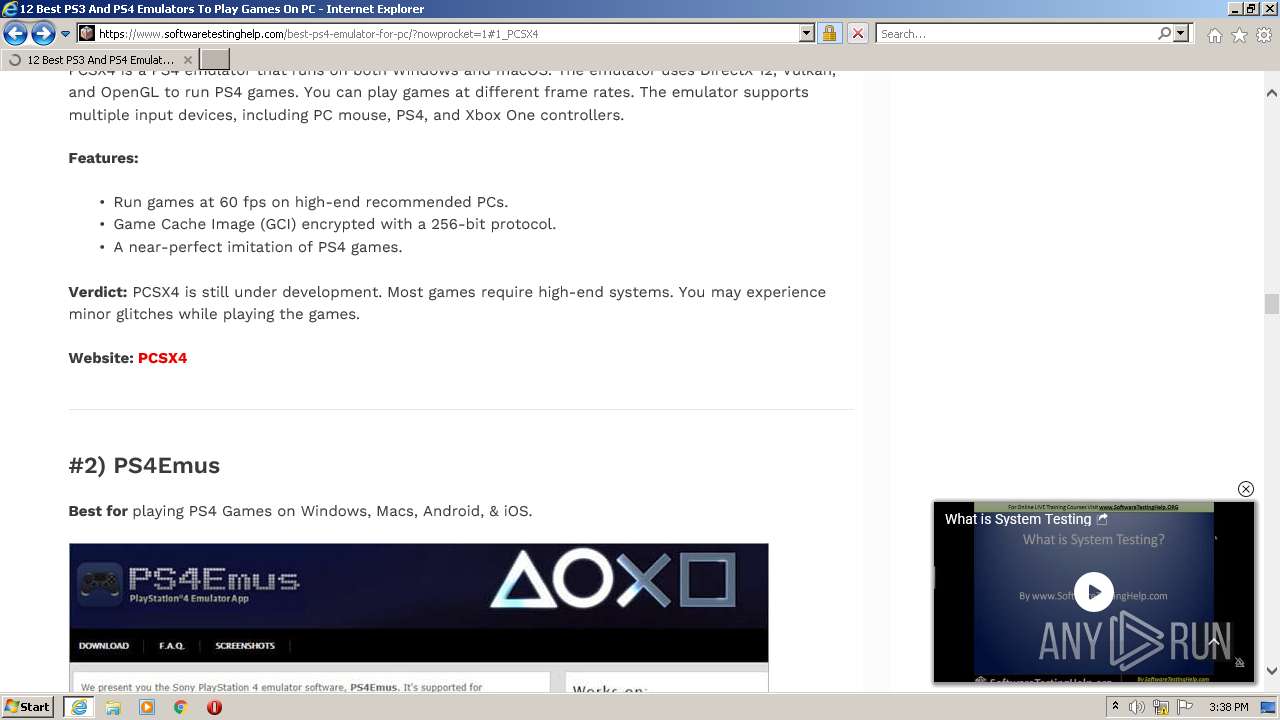1280x720 pixels.
Task: Open the volume speaker tray icon
Action: click(1138, 707)
